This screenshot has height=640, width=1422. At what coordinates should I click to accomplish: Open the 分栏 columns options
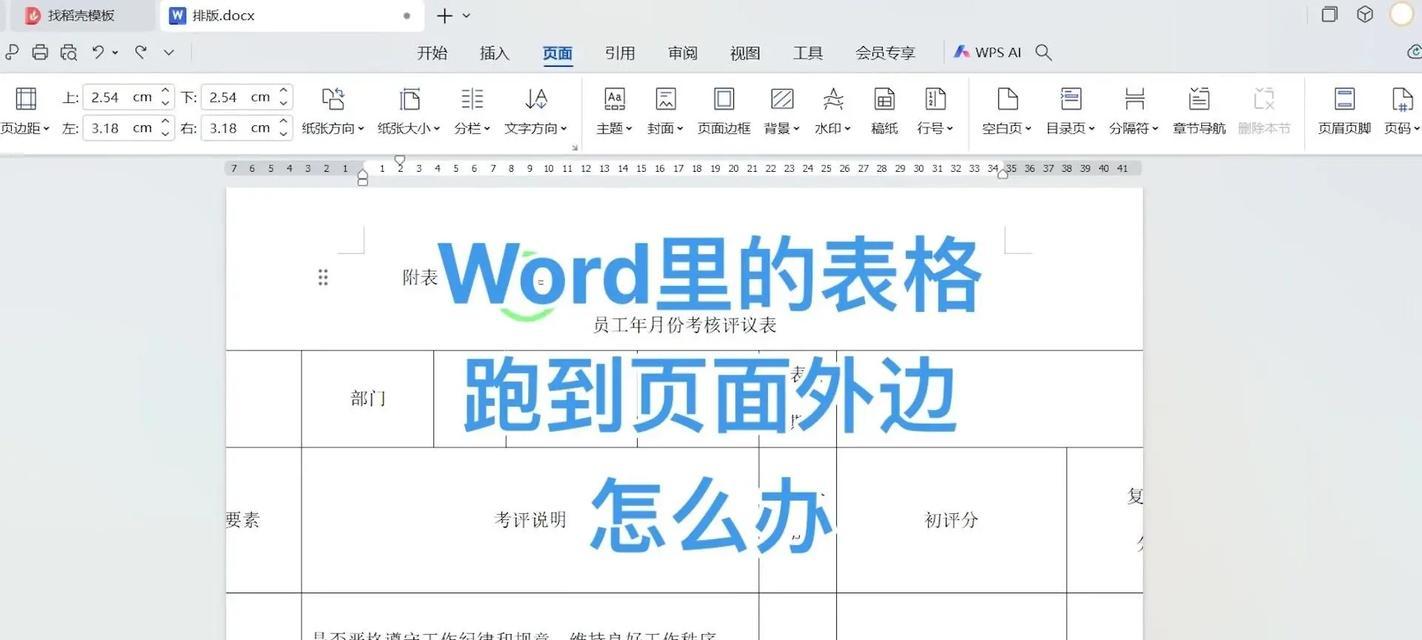coord(472,111)
